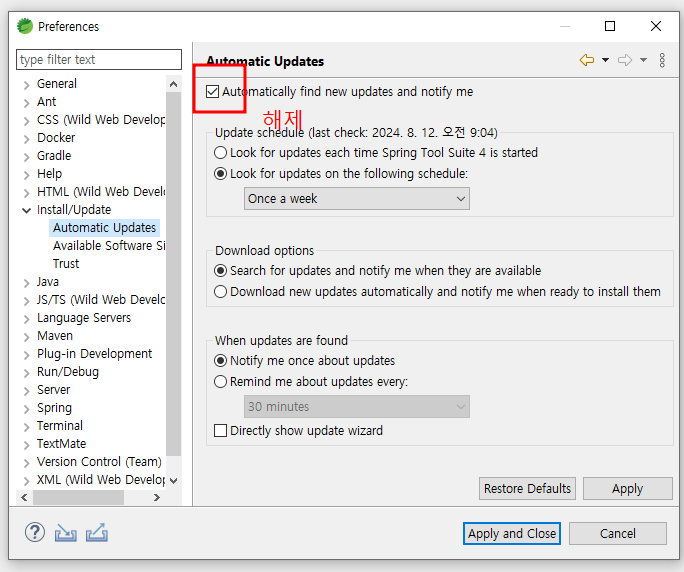Click the tree scroll down arrow
This screenshot has width=684, height=572.
pos(174,481)
